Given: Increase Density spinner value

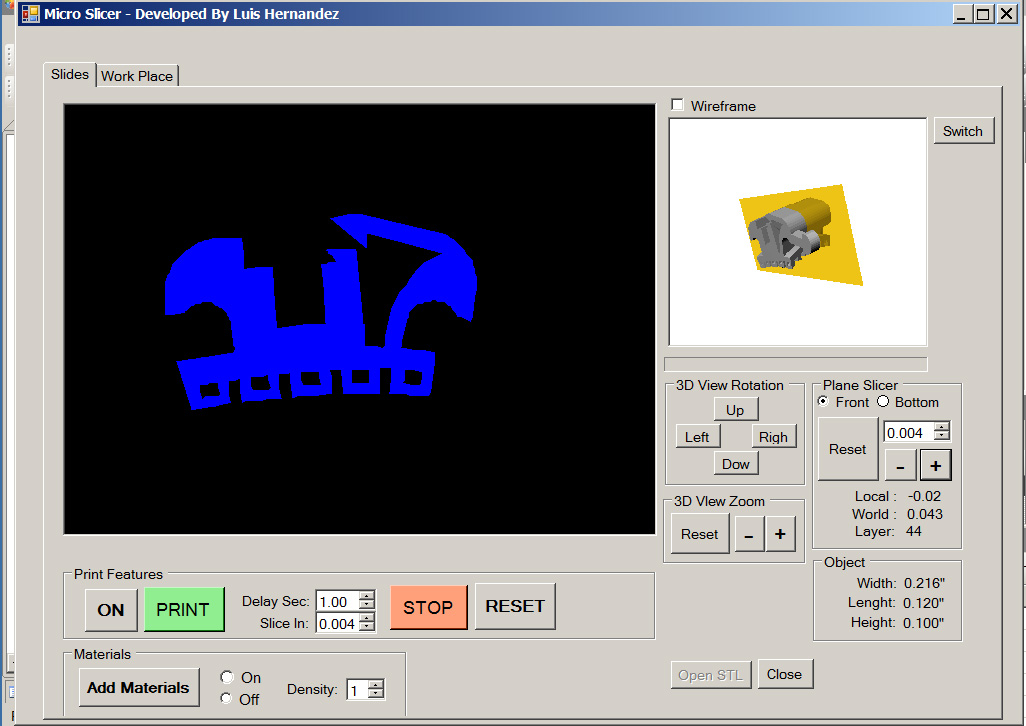Looking at the screenshot, I should click(x=376, y=685).
